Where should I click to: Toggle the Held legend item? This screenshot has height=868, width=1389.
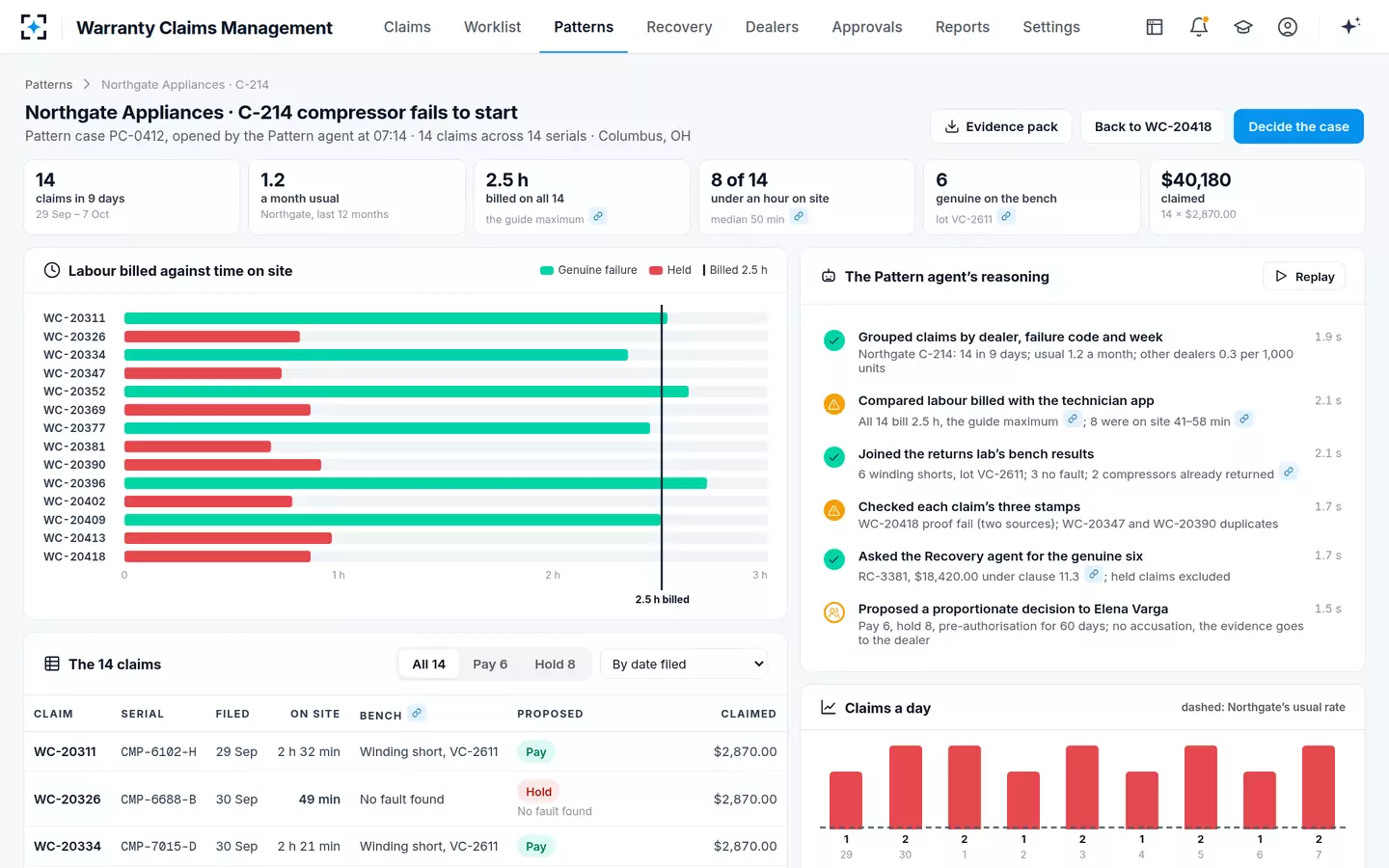point(670,270)
